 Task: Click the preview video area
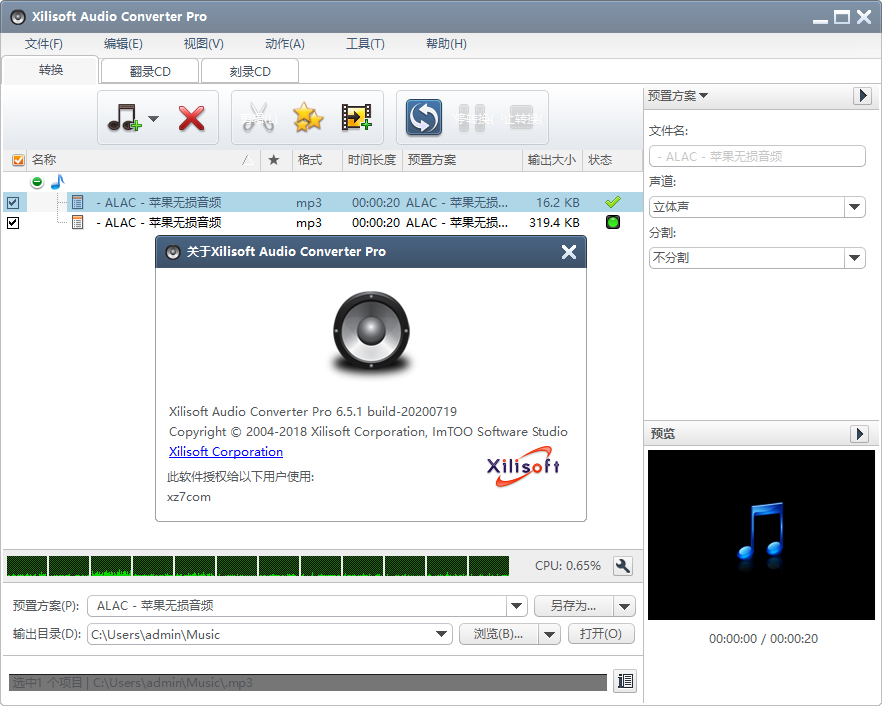pos(761,534)
